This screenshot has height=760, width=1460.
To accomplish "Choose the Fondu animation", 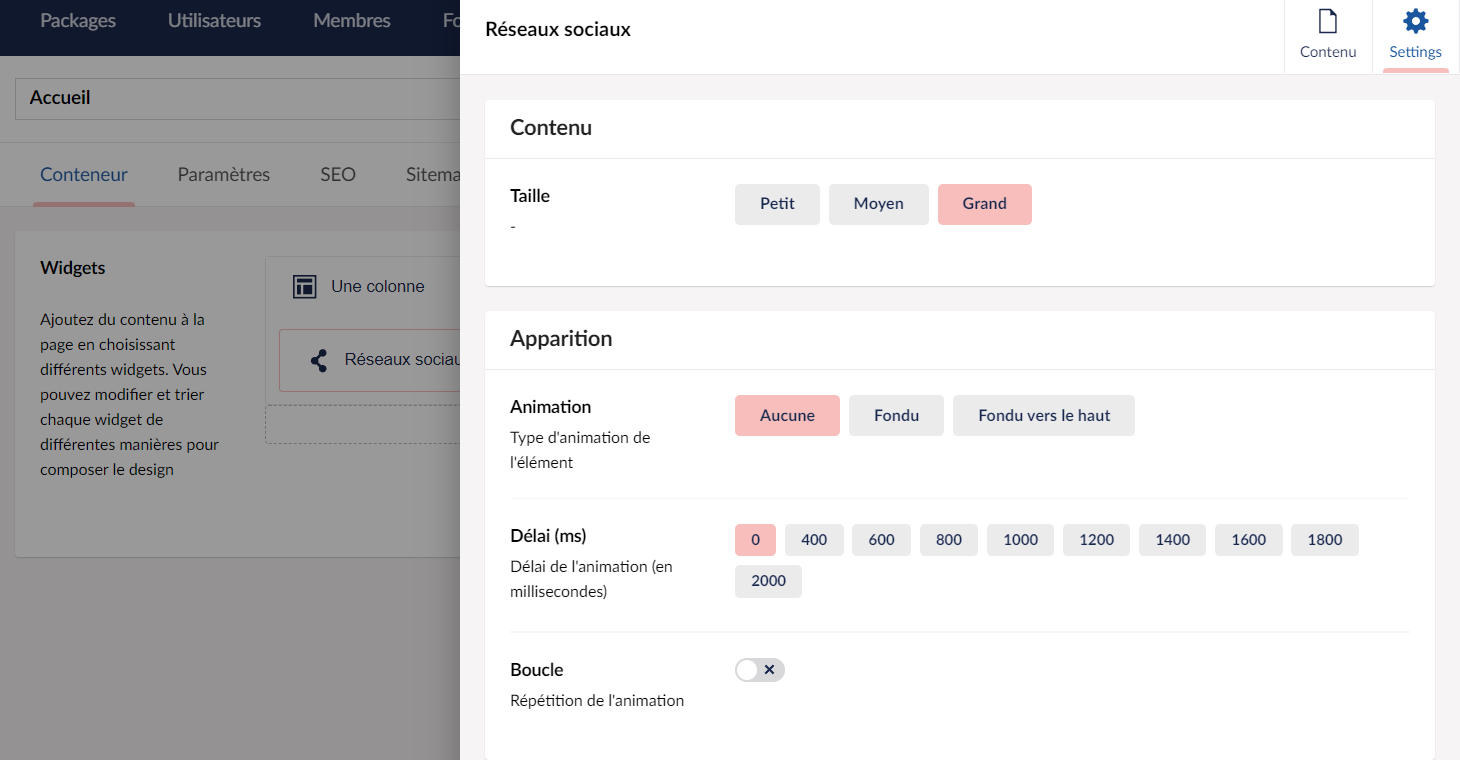I will click(896, 416).
